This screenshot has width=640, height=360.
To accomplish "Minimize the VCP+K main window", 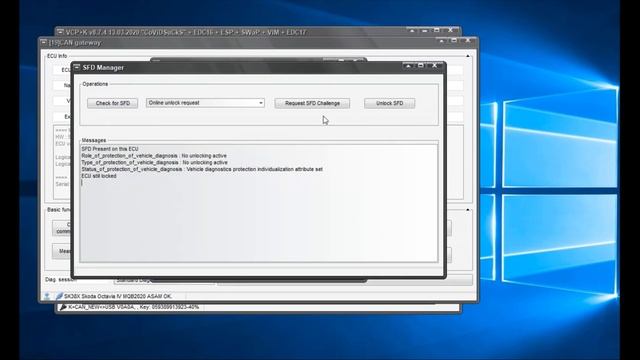I will point(424,30).
